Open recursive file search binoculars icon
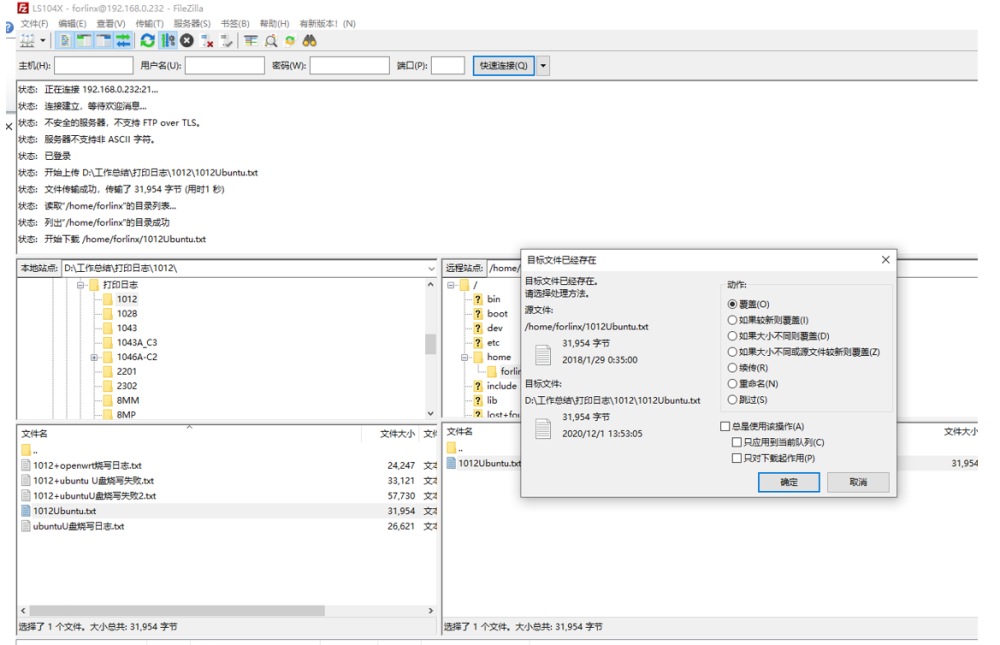Viewport: 1000px width, 645px height. [310, 41]
